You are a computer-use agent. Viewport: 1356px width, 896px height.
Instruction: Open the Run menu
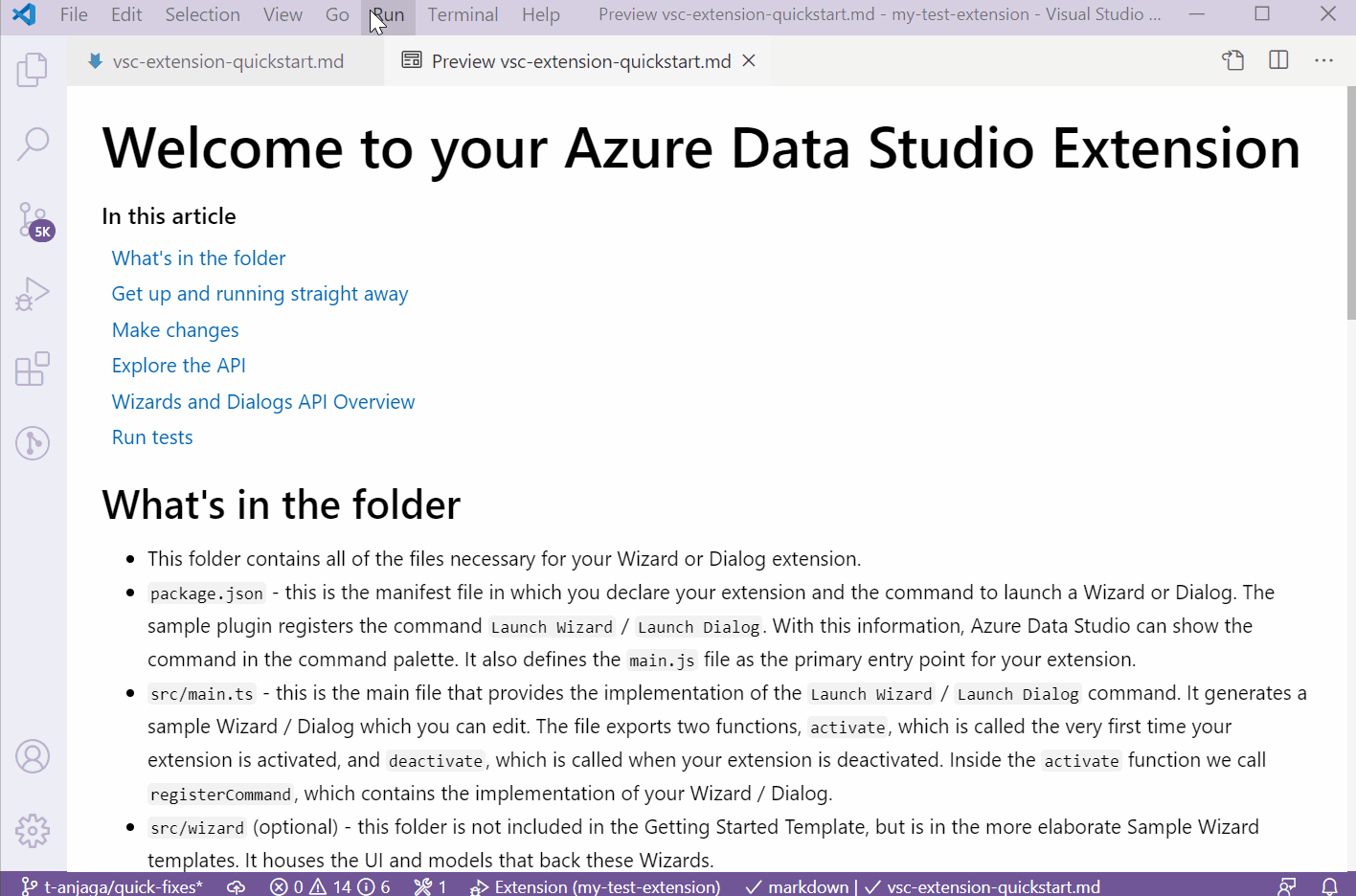[x=388, y=14]
